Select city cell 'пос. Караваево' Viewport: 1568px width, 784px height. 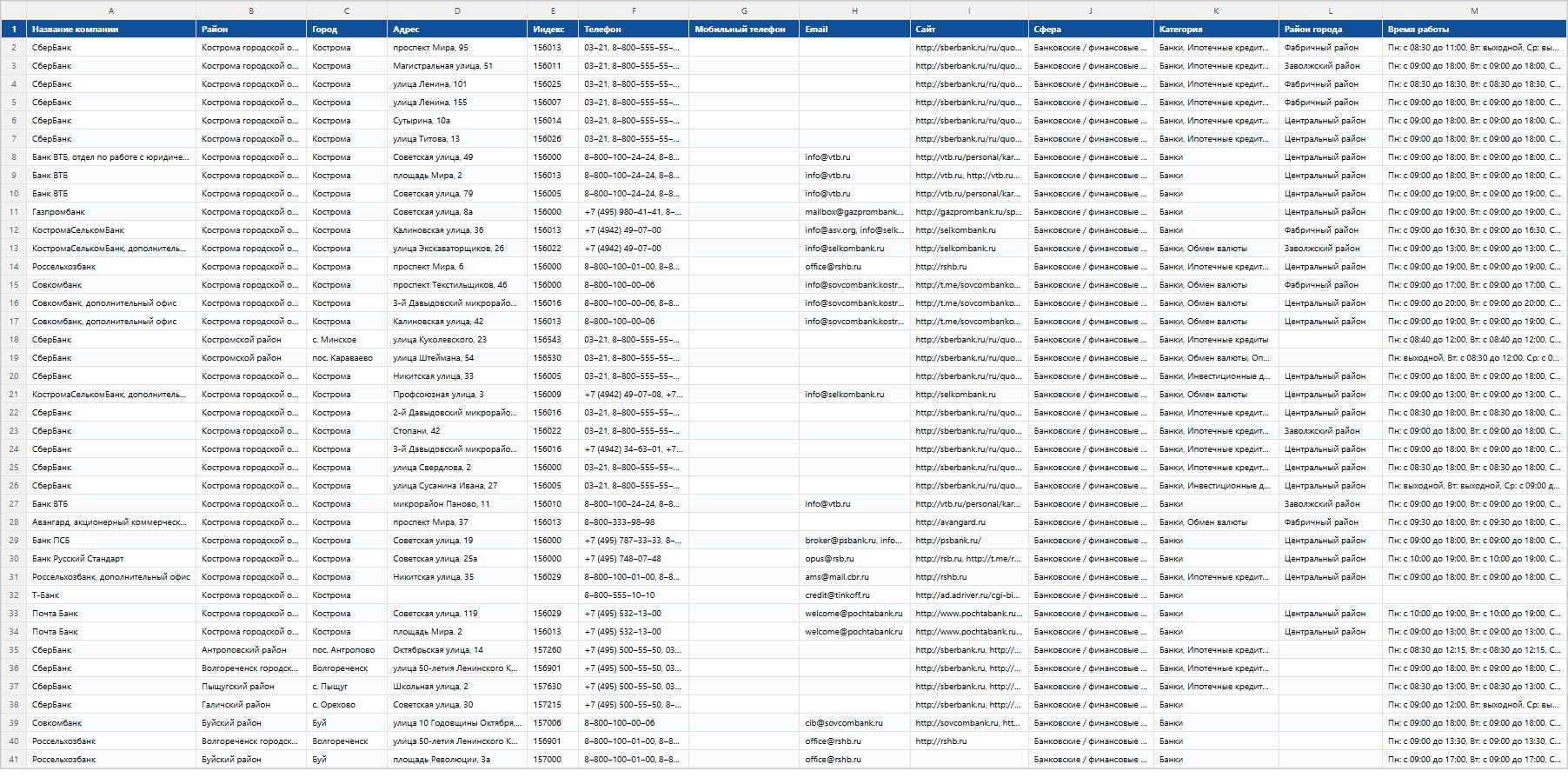tap(347, 358)
